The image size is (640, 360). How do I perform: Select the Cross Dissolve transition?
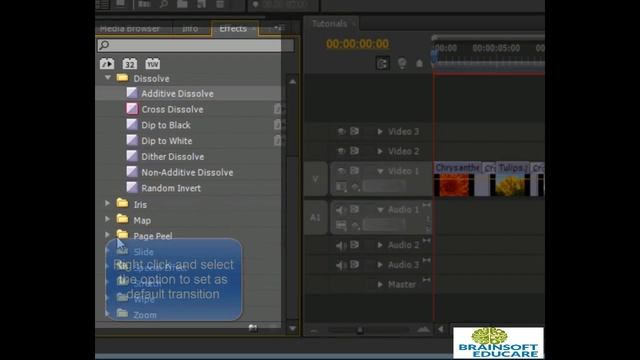point(172,109)
